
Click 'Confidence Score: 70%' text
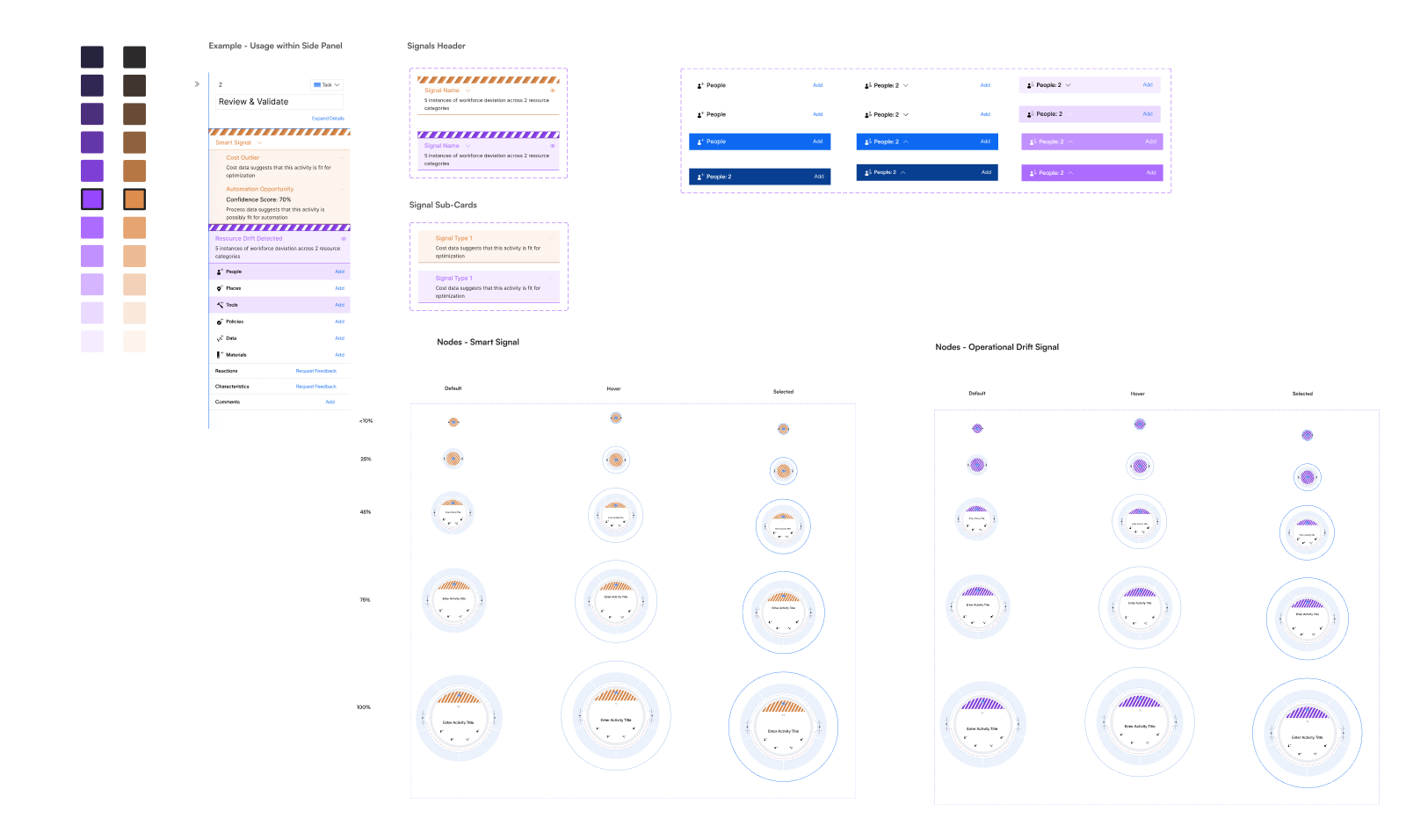pyautogui.click(x=258, y=199)
